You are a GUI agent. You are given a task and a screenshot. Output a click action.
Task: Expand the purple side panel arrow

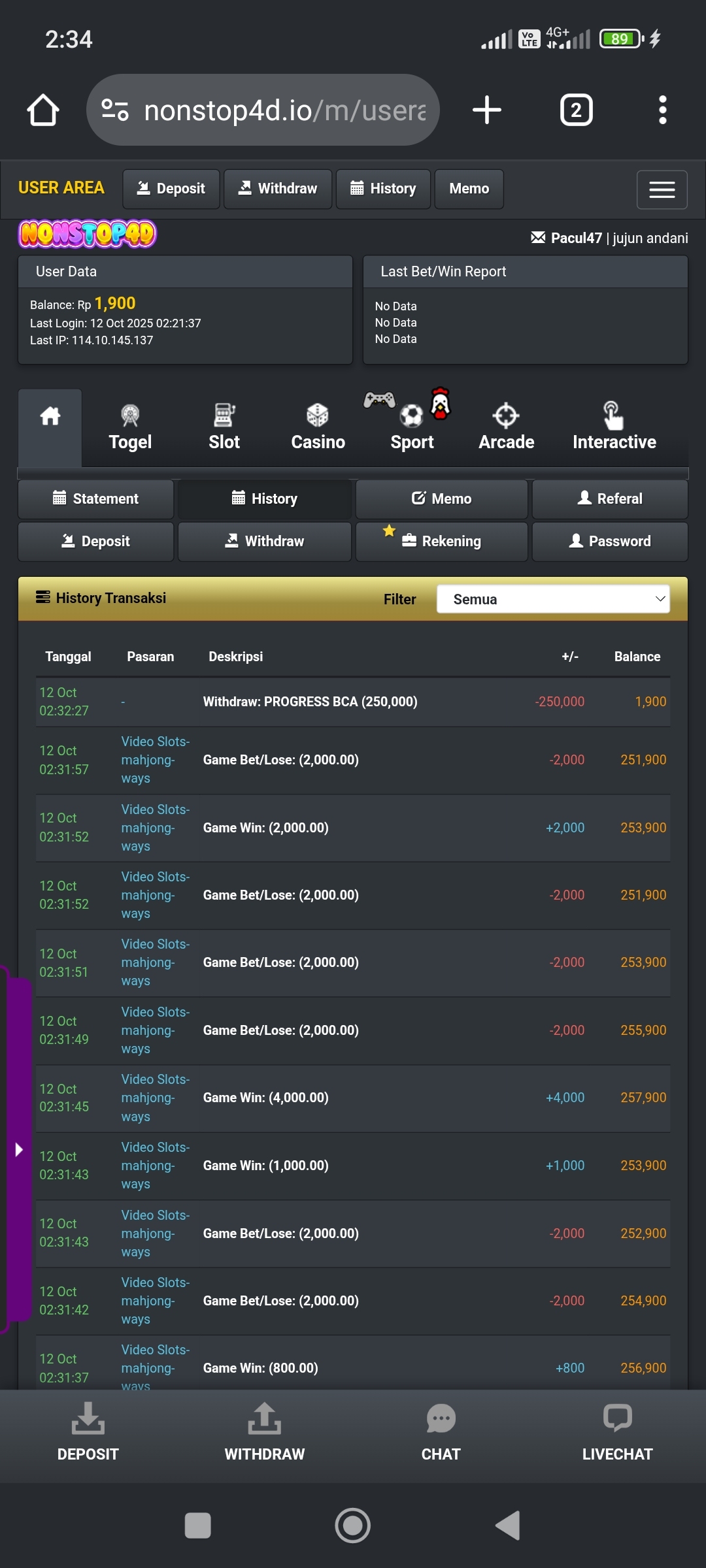click(x=18, y=1149)
